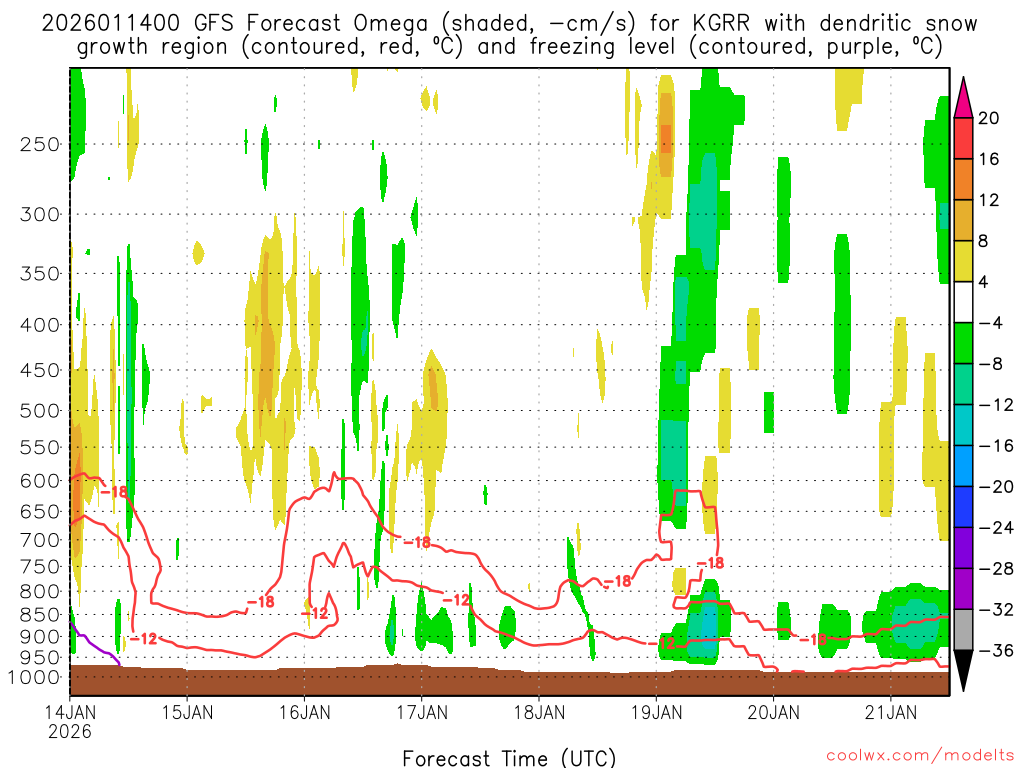Click the purple freezing level contour line
The height and width of the screenshot is (768, 1024).
coord(94,645)
